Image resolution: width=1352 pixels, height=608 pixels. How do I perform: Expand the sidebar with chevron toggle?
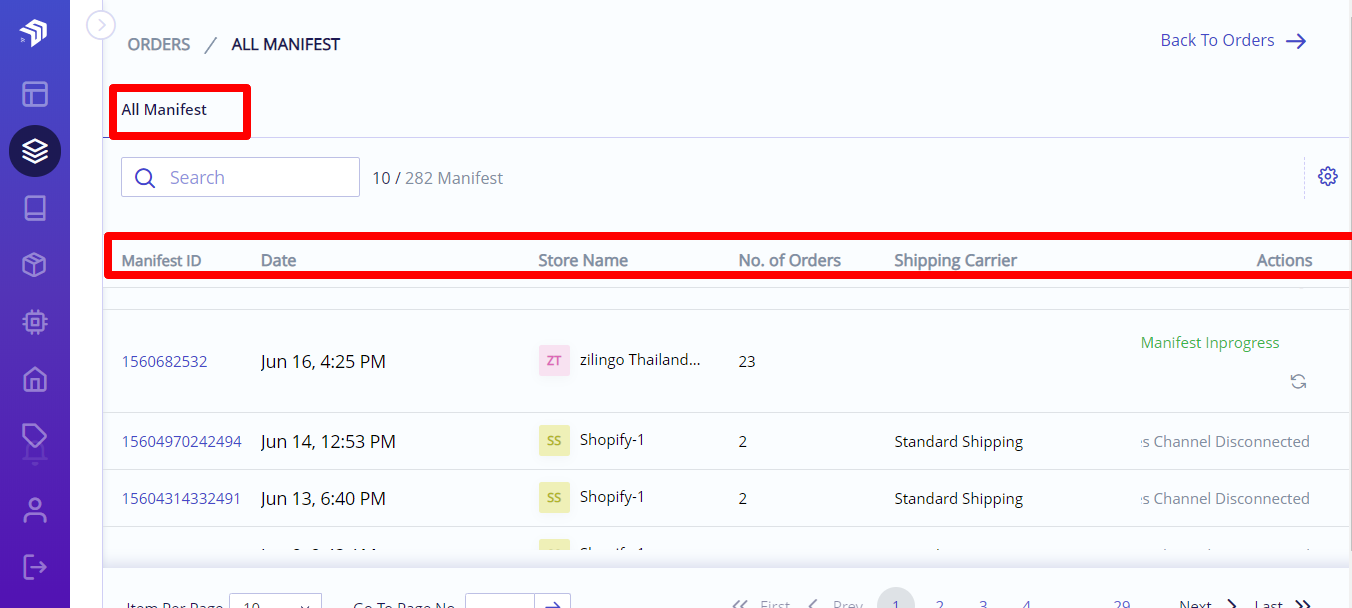click(101, 25)
